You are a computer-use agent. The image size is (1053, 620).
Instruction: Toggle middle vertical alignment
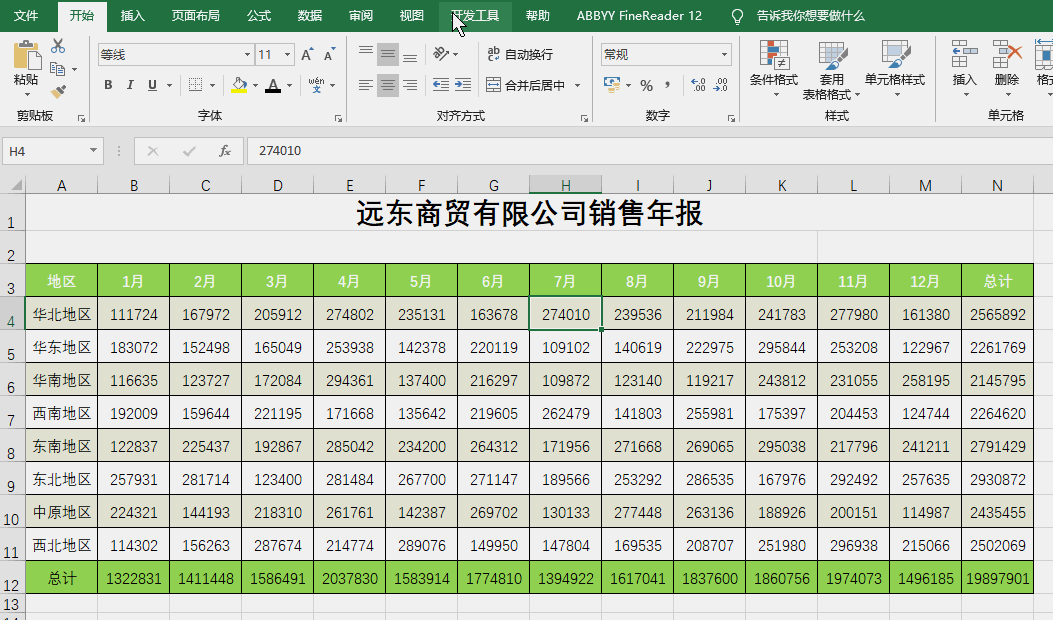[387, 54]
